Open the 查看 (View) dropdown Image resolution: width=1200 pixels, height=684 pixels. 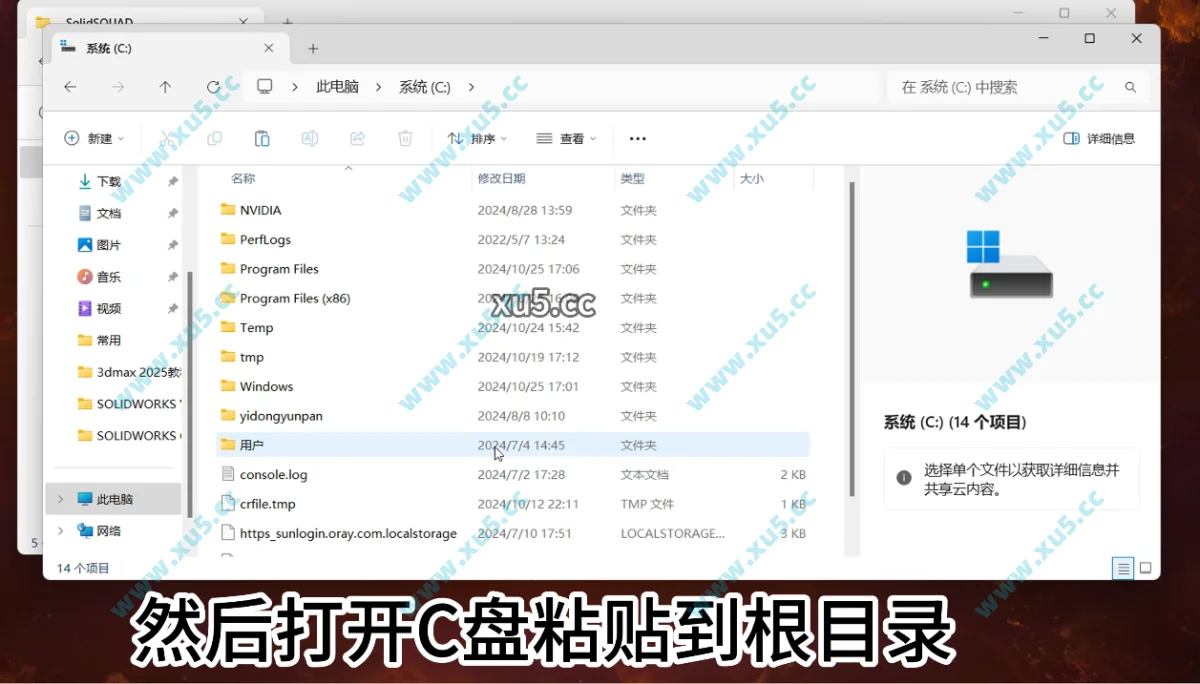tap(566, 138)
